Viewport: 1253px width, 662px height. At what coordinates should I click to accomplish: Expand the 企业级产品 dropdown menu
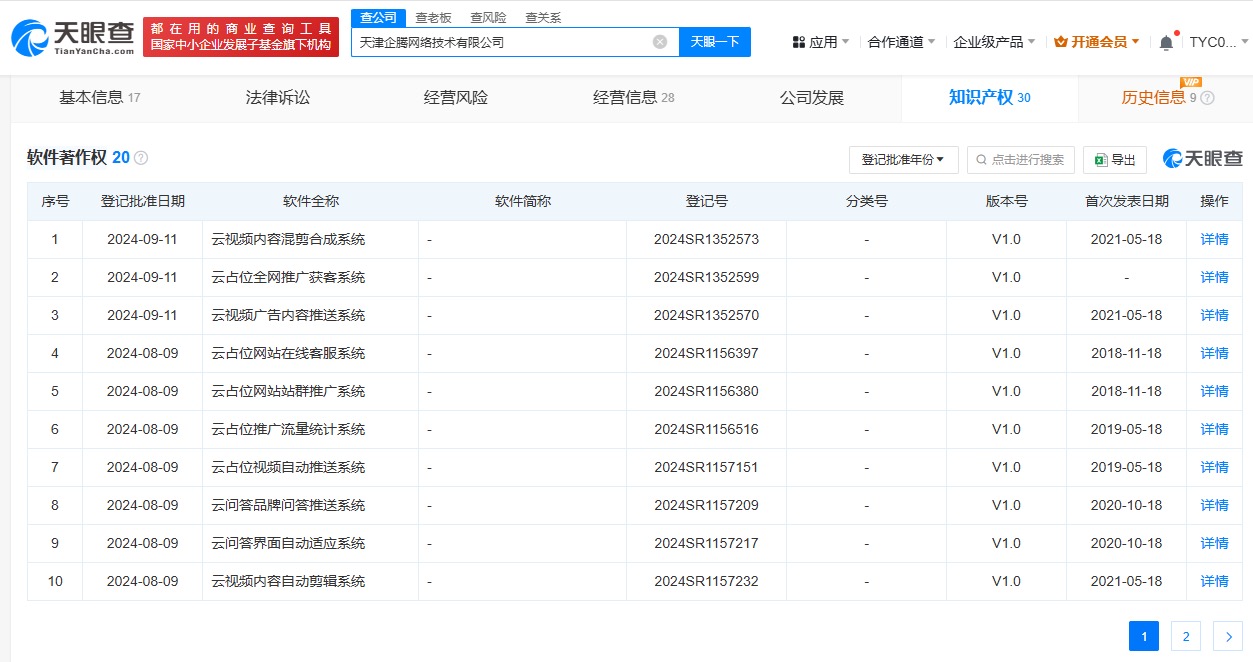pos(994,42)
